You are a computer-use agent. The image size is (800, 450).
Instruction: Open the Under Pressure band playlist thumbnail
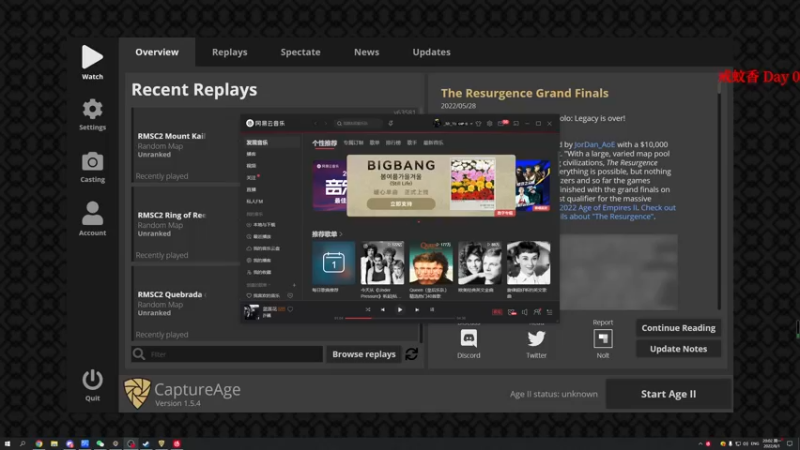coord(382,263)
